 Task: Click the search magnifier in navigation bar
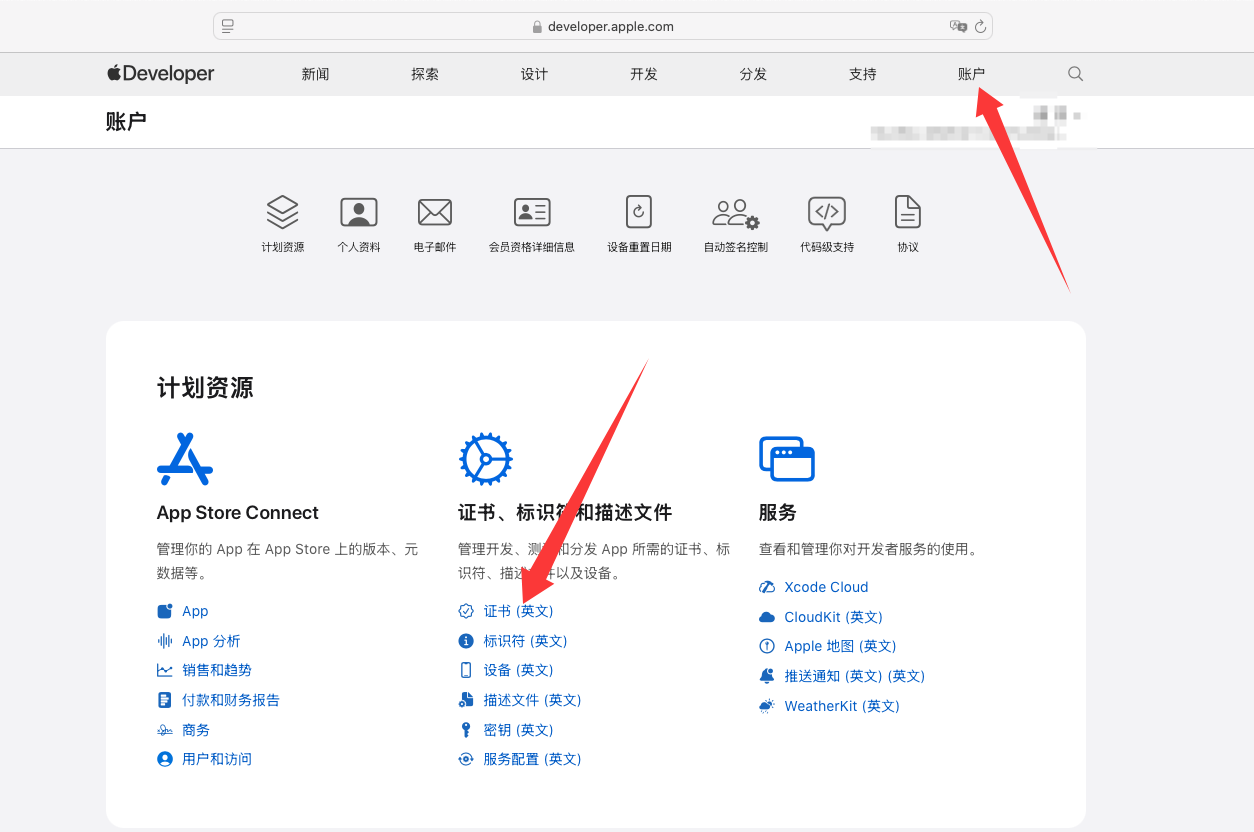coord(1076,74)
